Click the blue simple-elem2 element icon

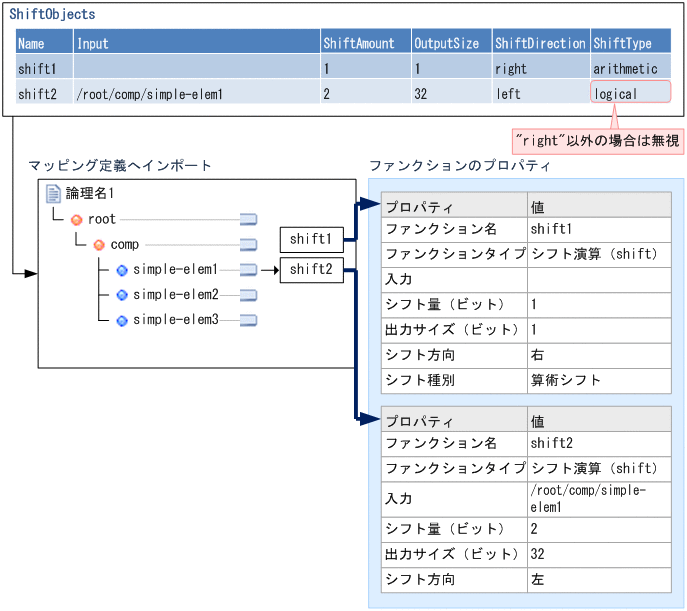tap(122, 295)
